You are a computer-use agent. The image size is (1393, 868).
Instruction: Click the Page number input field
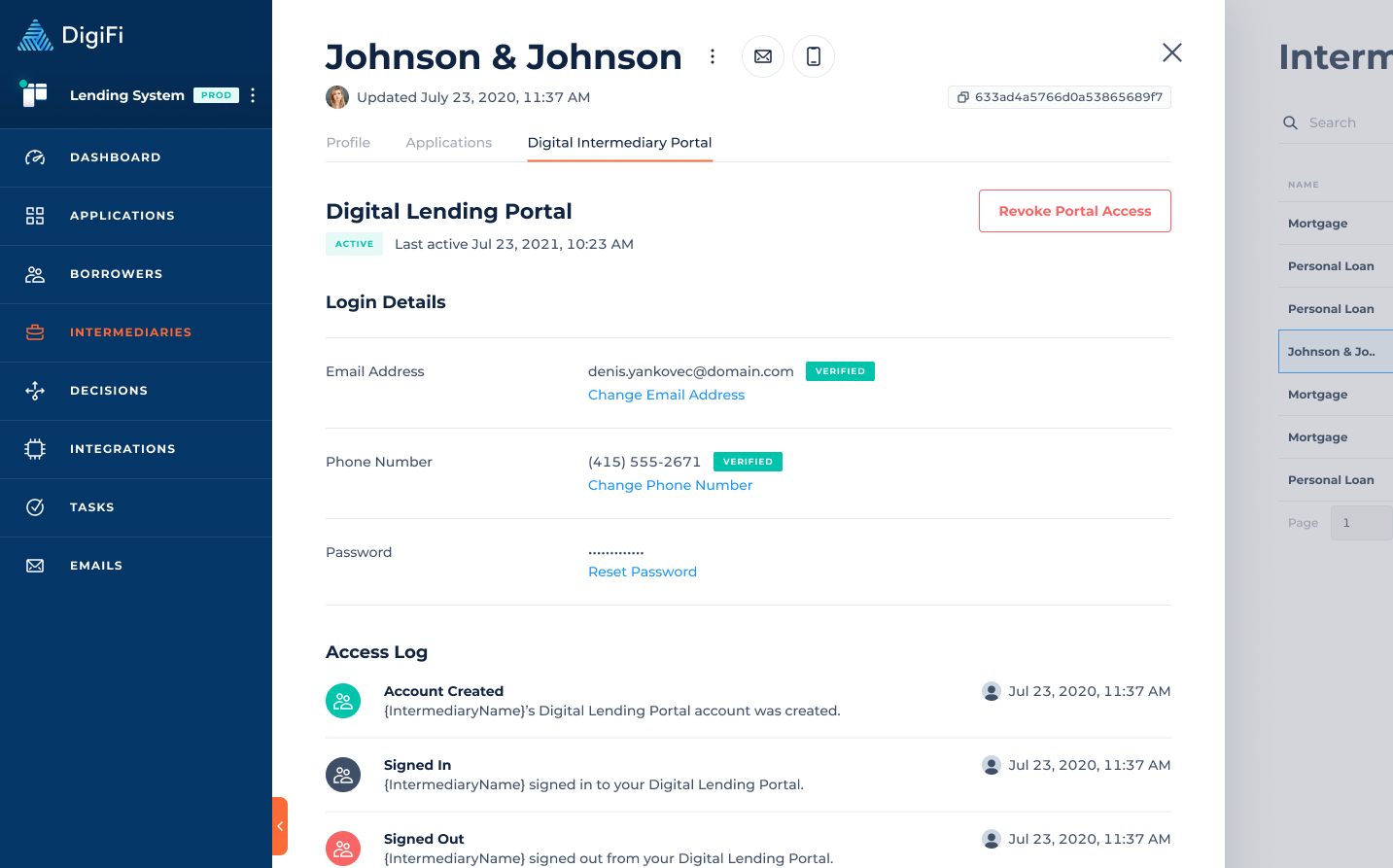click(1362, 523)
